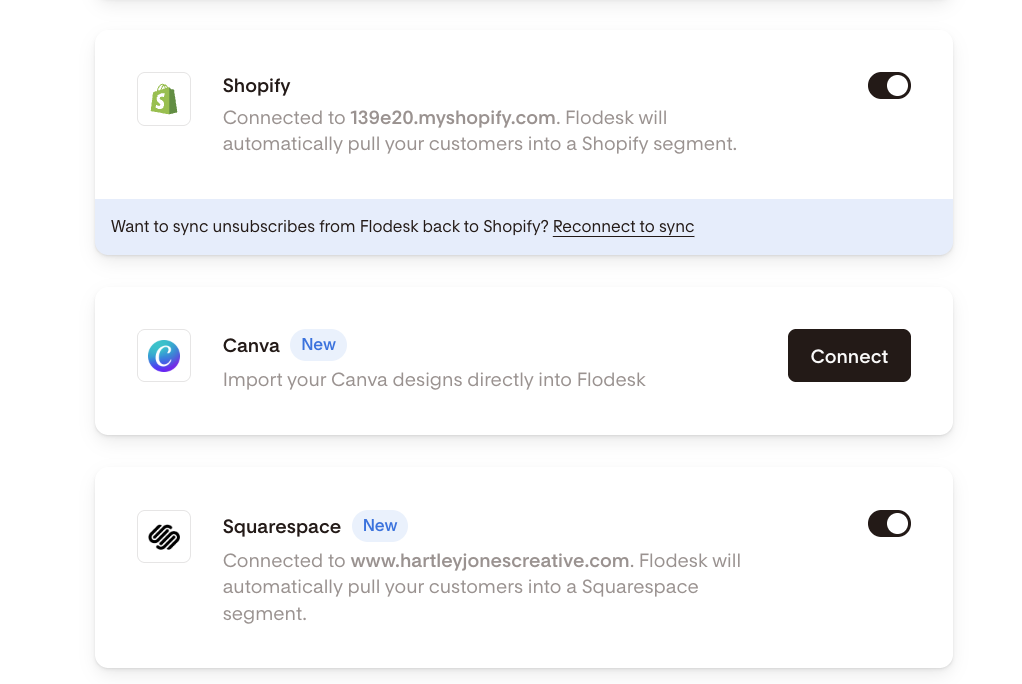
Task: Click the New badge next to Canva
Action: pyautogui.click(x=318, y=345)
